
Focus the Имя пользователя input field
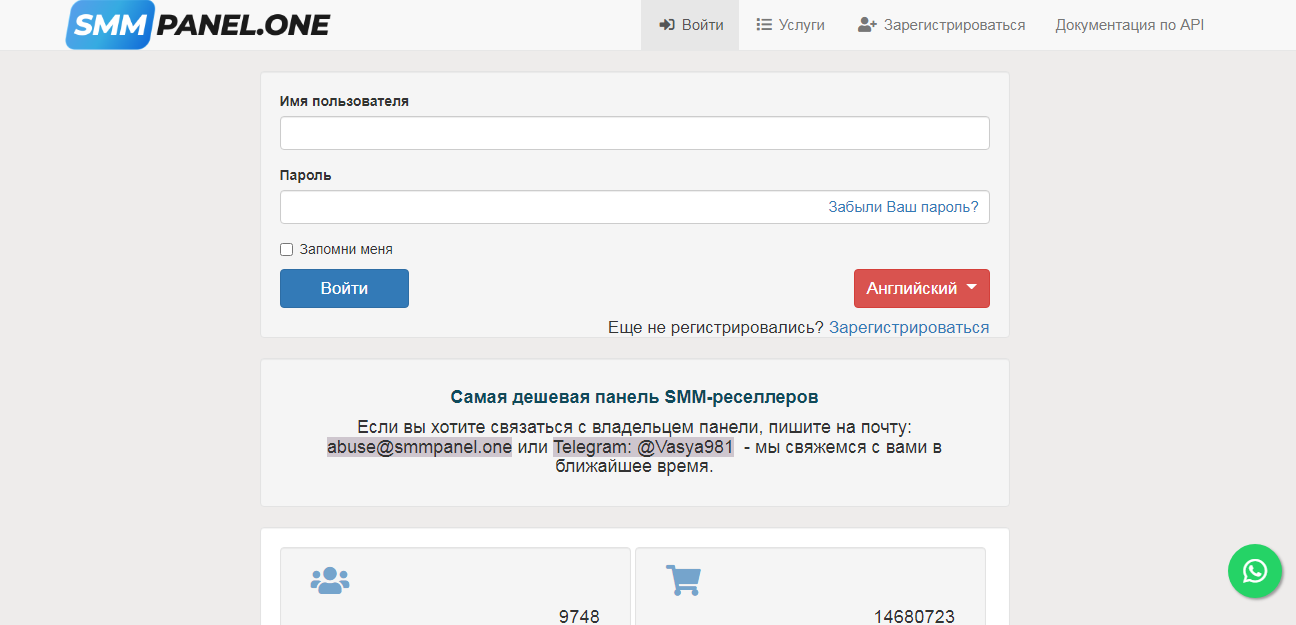(634, 133)
